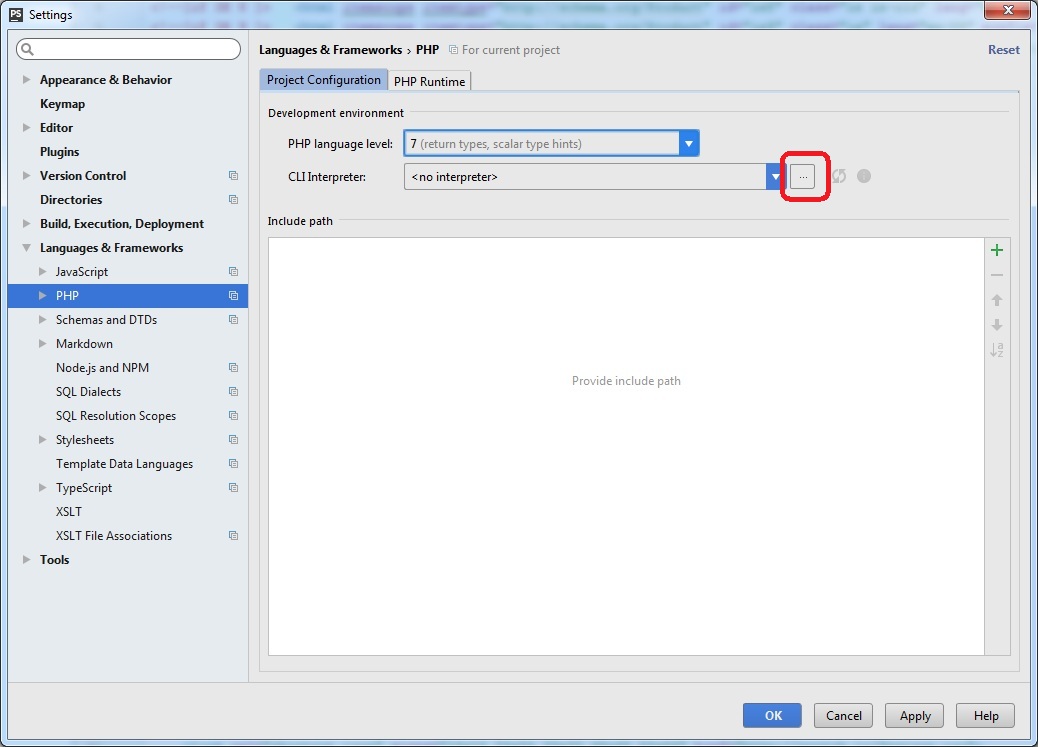
Task: Select the Project Configuration tab
Action: (x=323, y=79)
